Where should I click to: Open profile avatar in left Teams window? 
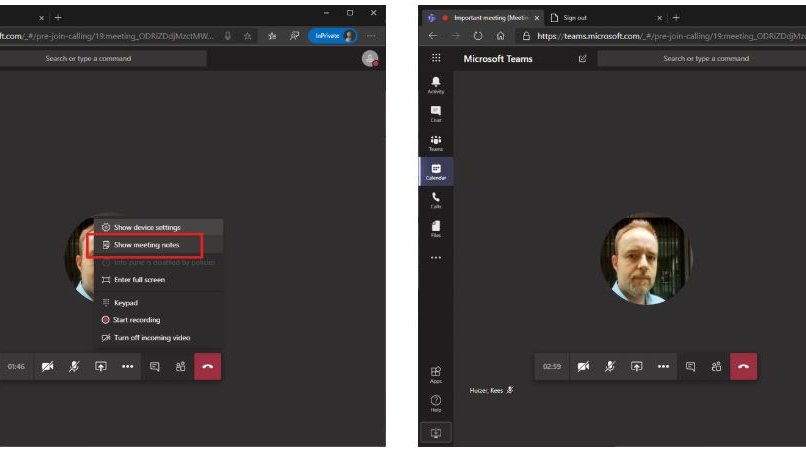coord(370,59)
